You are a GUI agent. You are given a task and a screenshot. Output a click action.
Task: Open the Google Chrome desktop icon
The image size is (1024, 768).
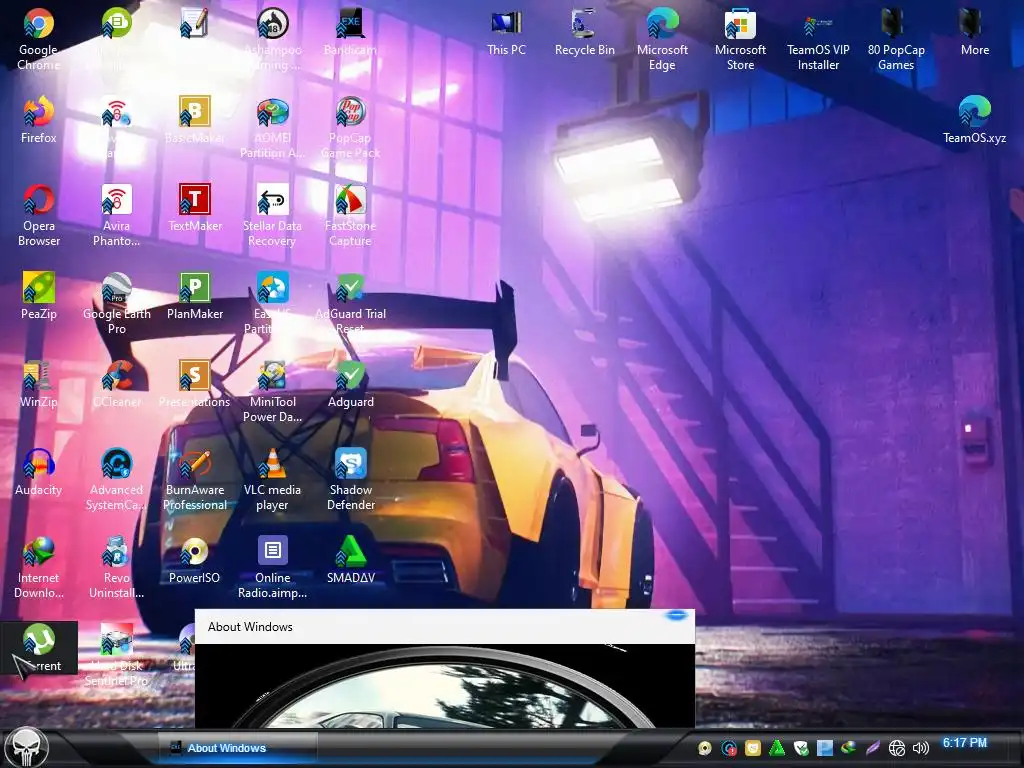coord(39,25)
